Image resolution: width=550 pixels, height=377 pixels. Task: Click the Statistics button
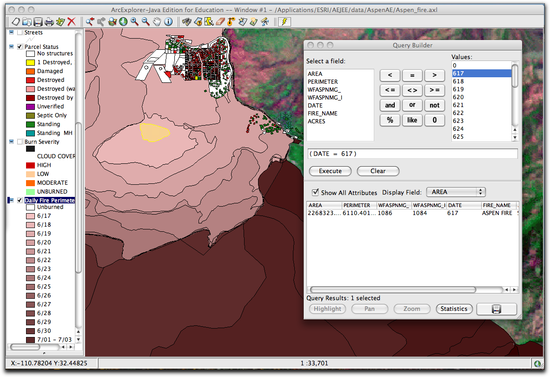[454, 309]
